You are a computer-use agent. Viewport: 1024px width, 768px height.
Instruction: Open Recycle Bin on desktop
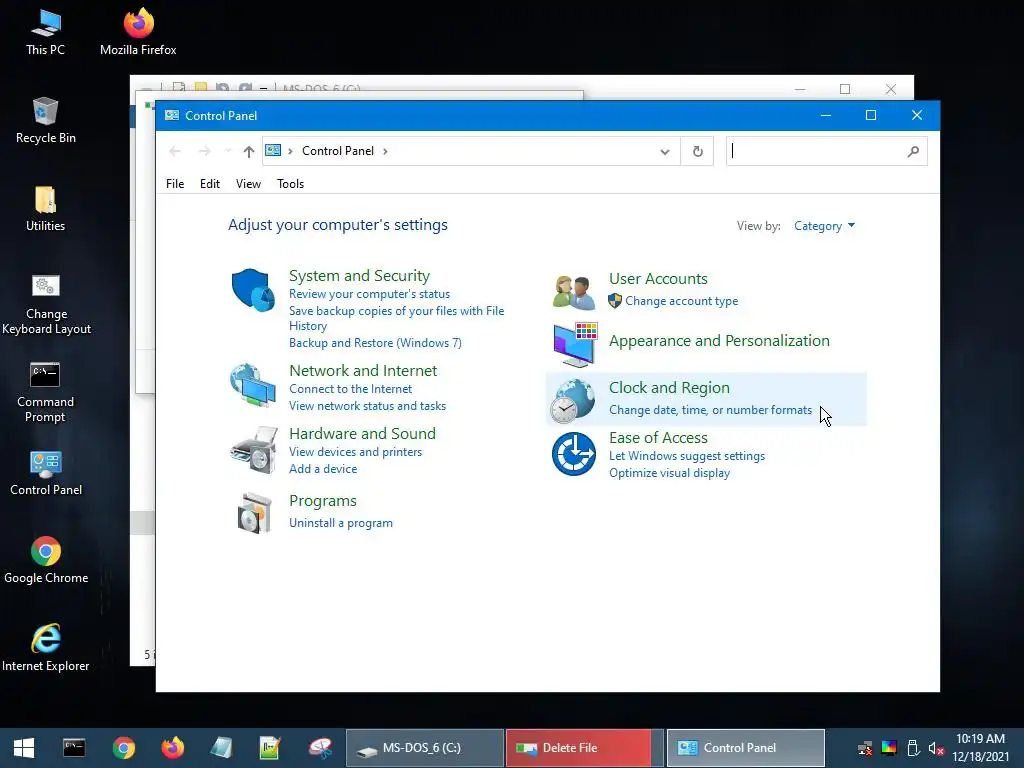(46, 120)
